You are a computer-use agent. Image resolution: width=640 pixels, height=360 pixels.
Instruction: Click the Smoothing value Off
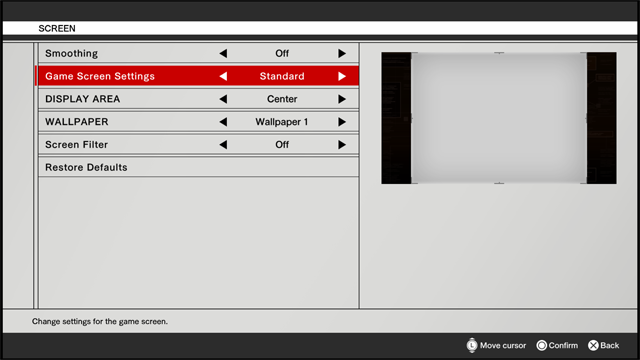pos(282,53)
